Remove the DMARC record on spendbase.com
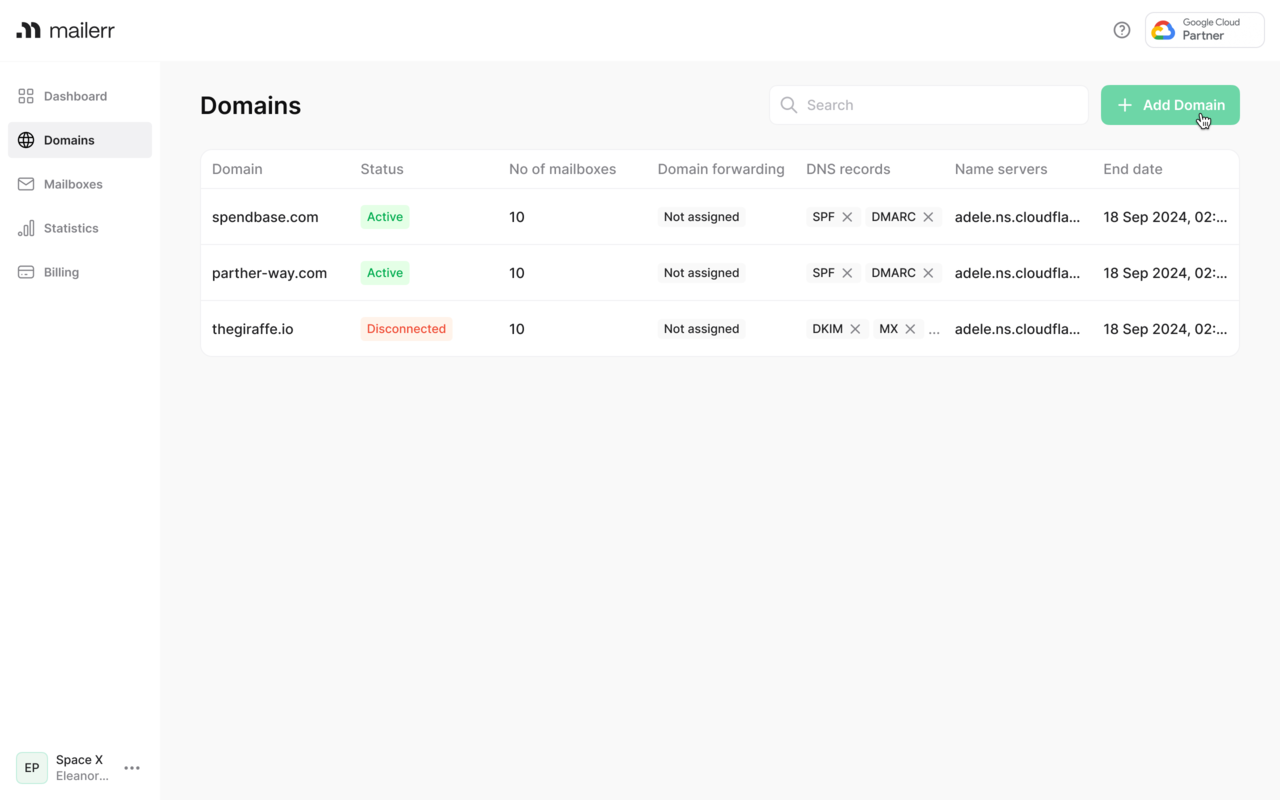This screenshot has height=800, width=1280. click(928, 217)
